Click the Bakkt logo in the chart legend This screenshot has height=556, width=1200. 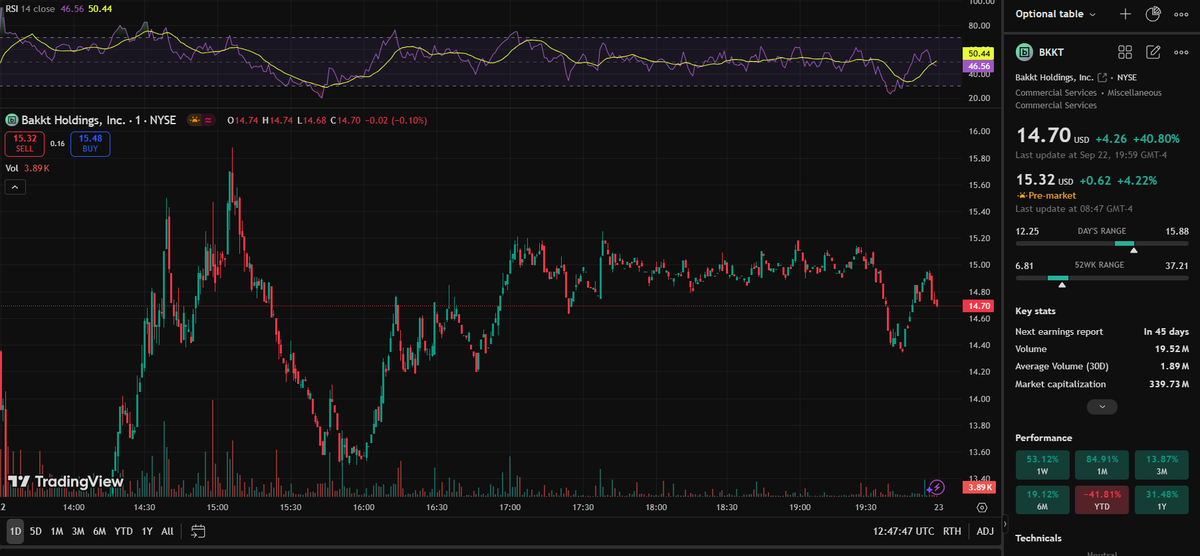click(x=13, y=120)
